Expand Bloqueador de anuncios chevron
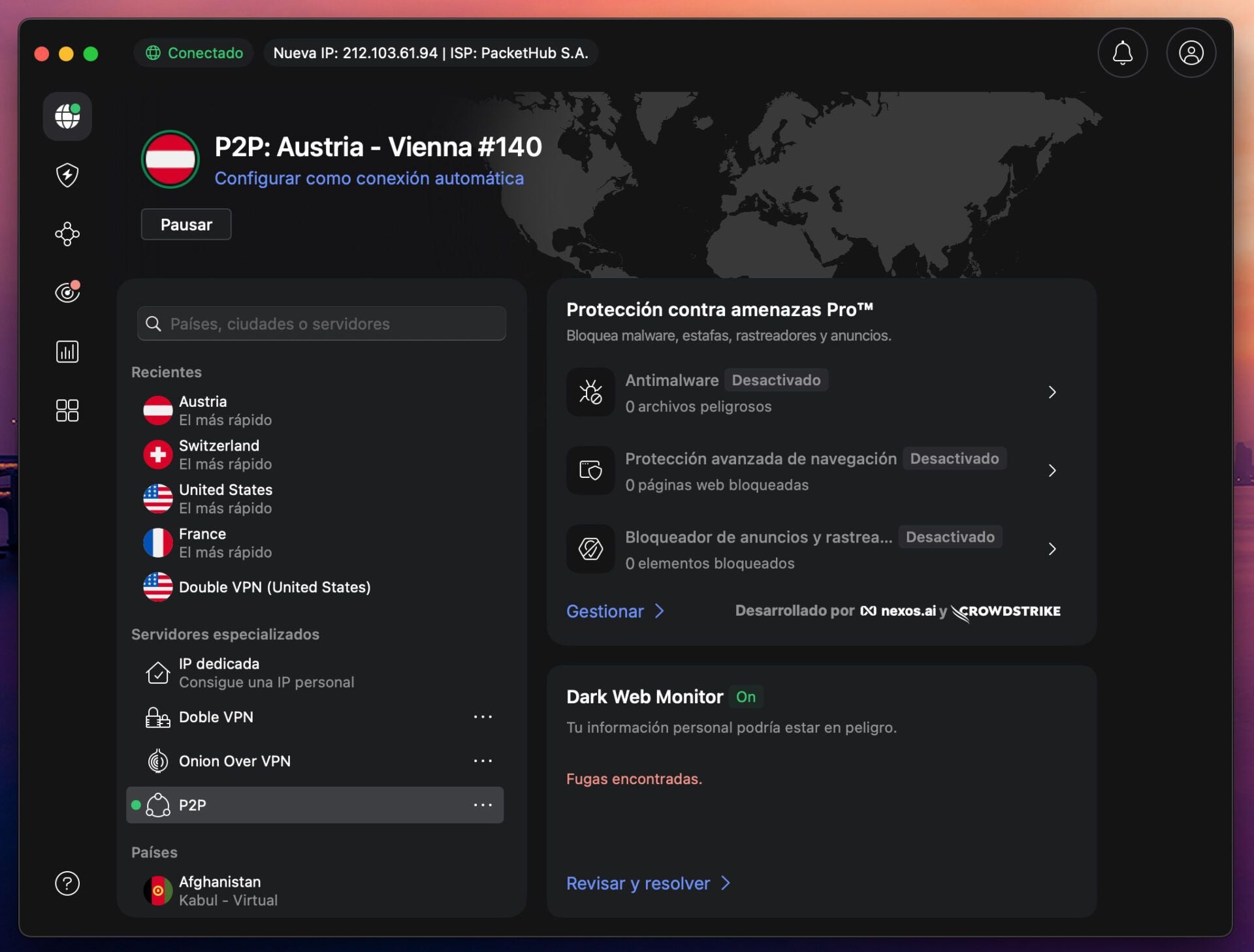Image resolution: width=1254 pixels, height=952 pixels. coord(1052,548)
